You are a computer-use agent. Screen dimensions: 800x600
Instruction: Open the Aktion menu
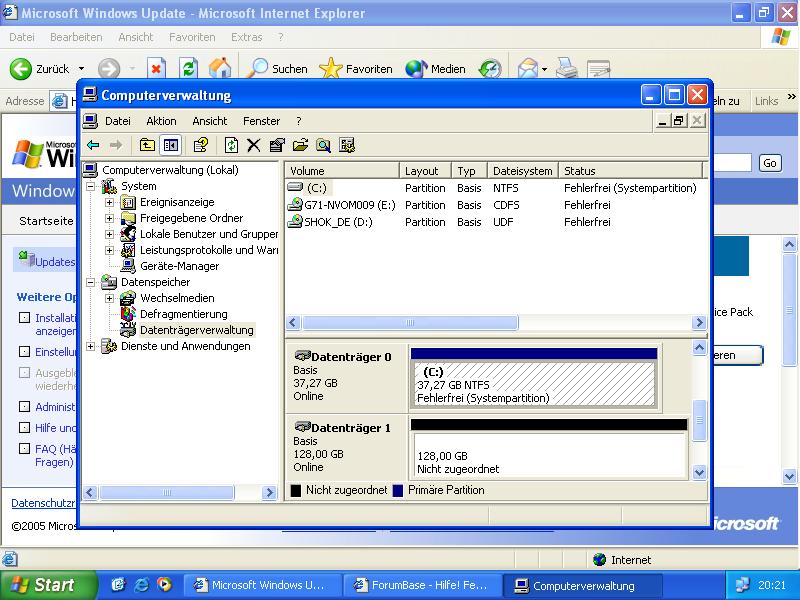(161, 121)
